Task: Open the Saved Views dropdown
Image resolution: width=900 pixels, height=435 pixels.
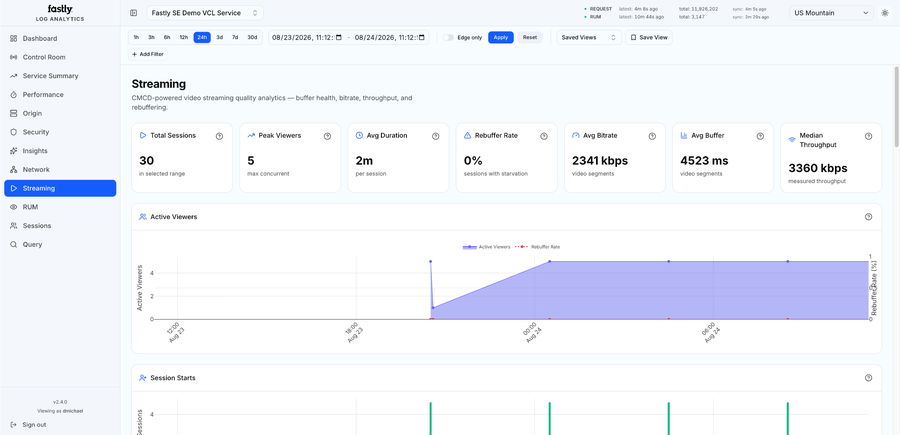Action: pyautogui.click(x=589, y=37)
